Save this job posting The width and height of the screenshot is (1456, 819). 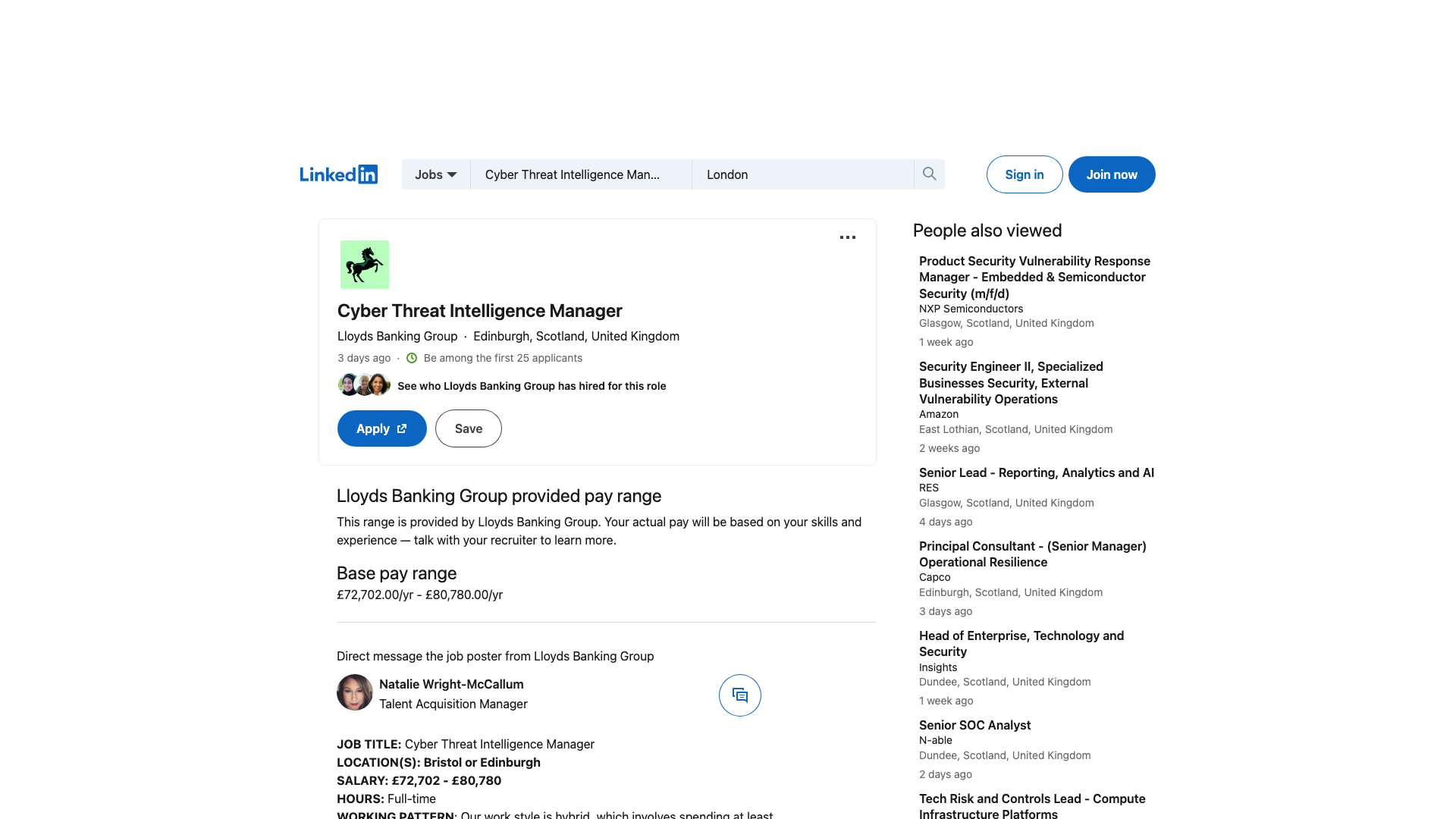(x=469, y=428)
